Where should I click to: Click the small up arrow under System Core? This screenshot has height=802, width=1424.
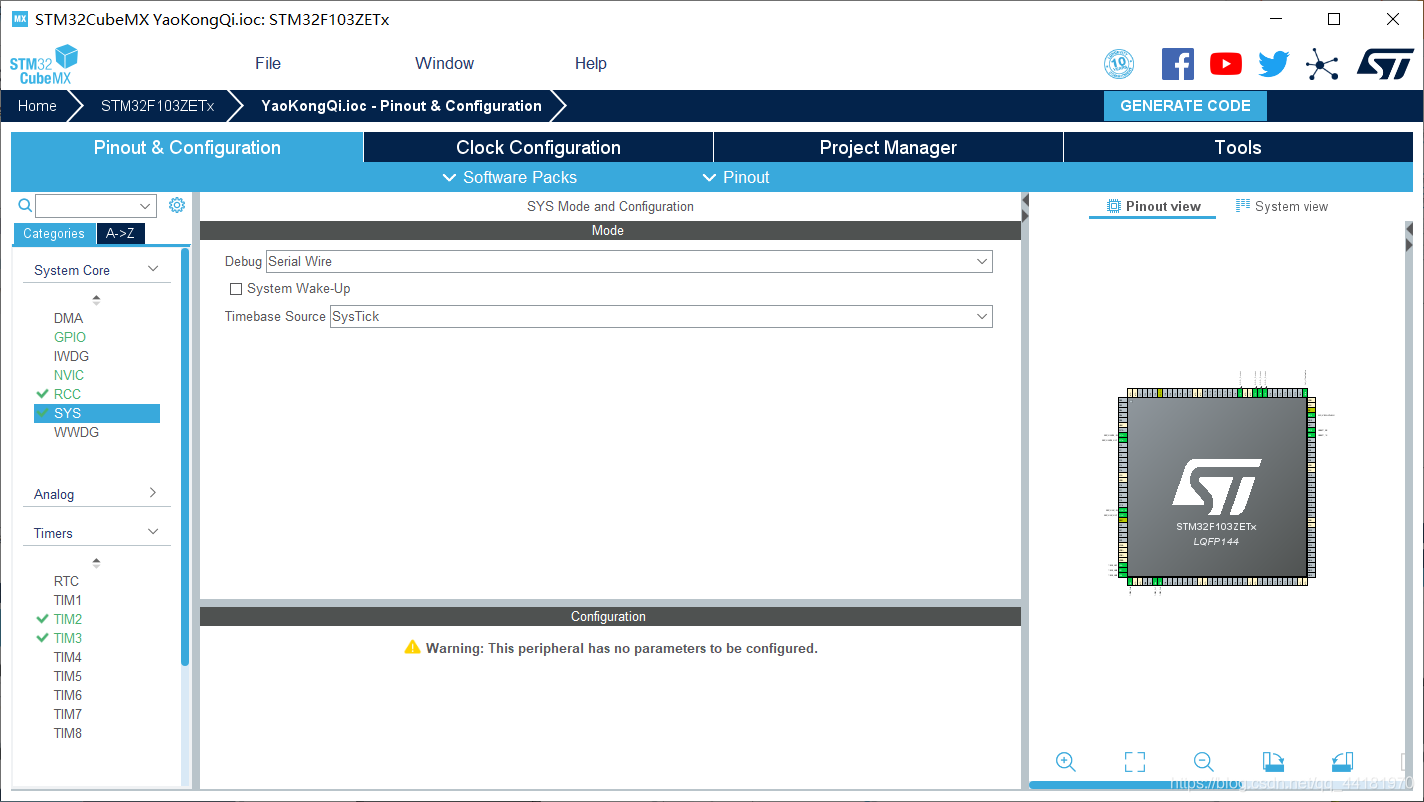(x=96, y=299)
